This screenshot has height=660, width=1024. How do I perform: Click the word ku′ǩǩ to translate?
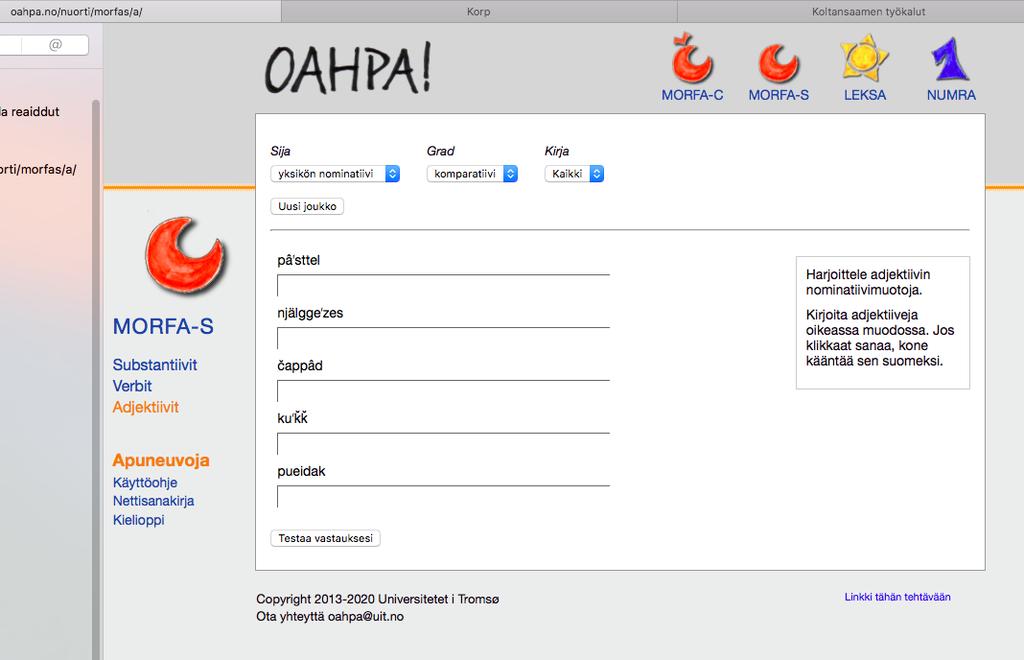point(293,418)
